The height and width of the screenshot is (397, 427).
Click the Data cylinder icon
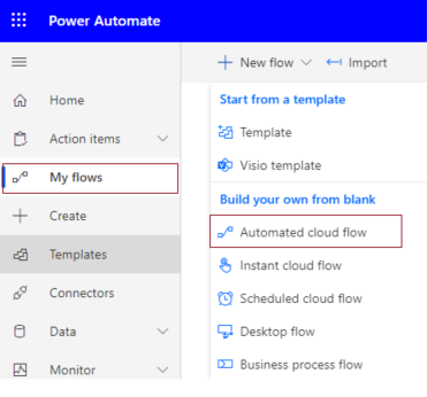click(20, 331)
